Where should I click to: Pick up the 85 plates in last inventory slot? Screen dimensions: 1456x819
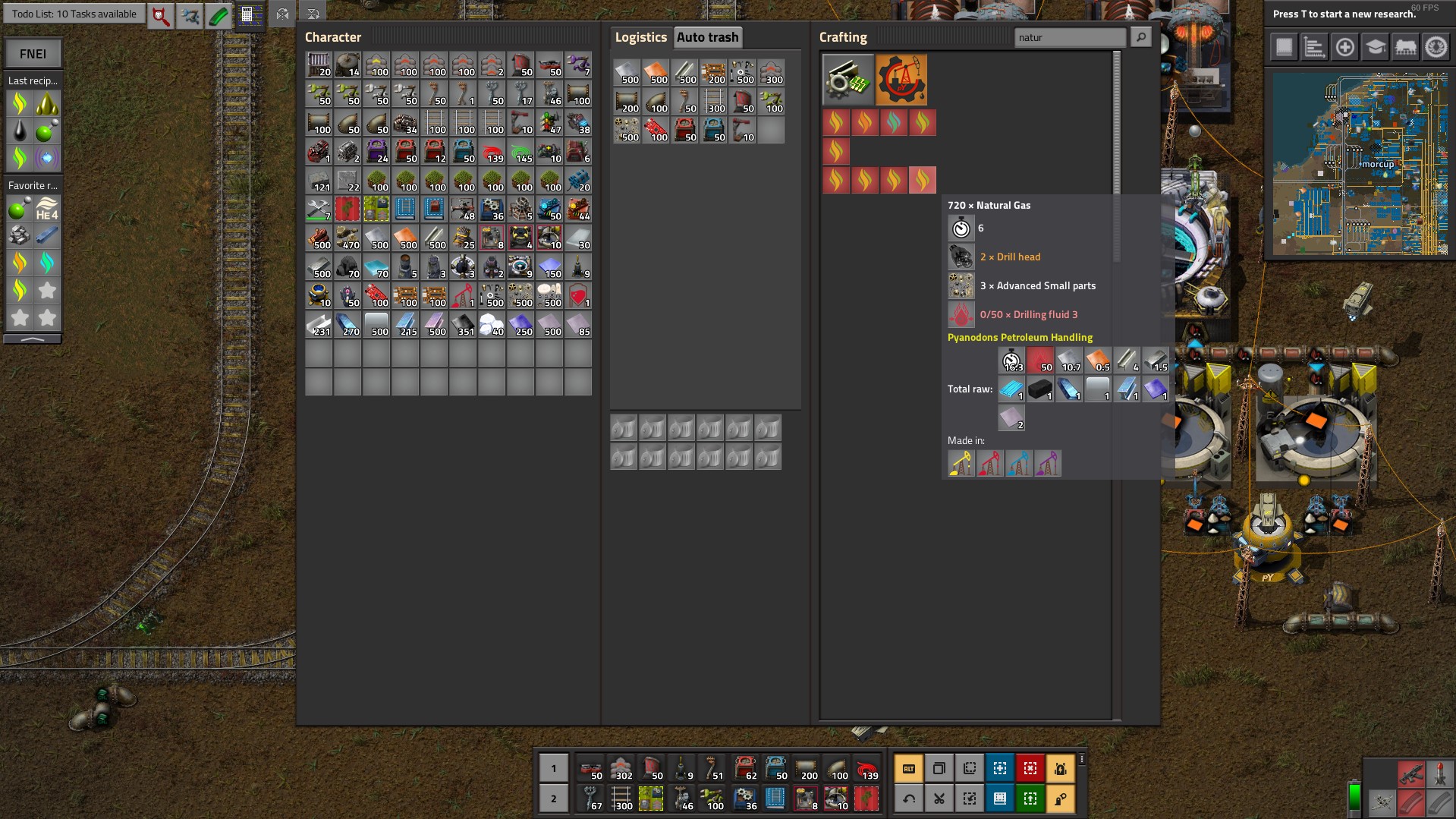pyautogui.click(x=578, y=324)
